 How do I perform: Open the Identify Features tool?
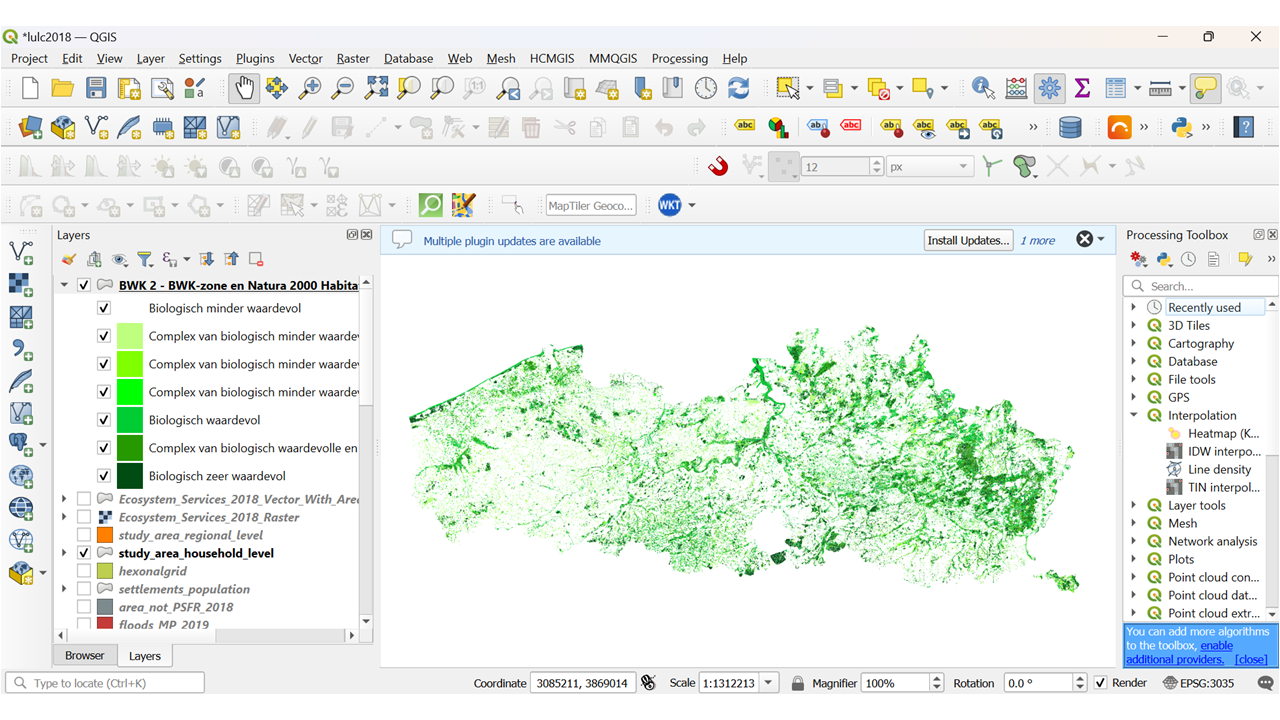tap(983, 88)
